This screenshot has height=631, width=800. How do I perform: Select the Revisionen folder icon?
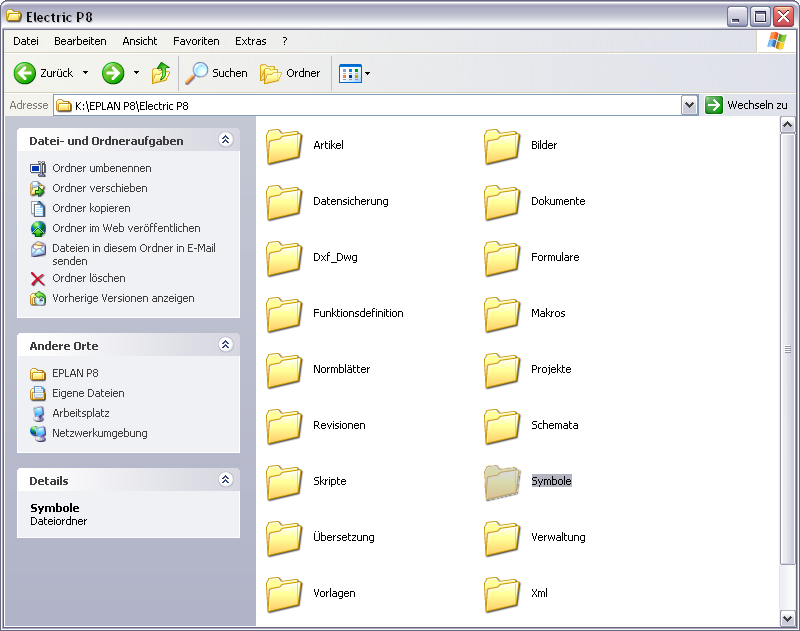click(284, 426)
